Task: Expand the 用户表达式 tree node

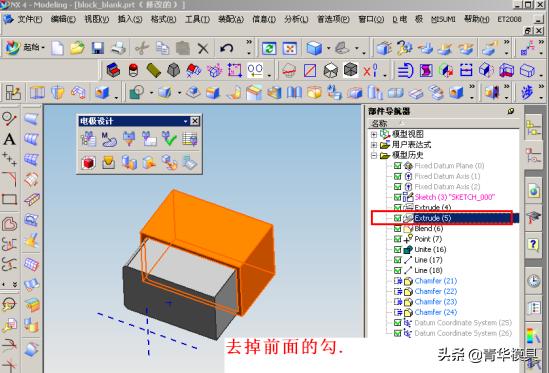Action: click(x=374, y=145)
